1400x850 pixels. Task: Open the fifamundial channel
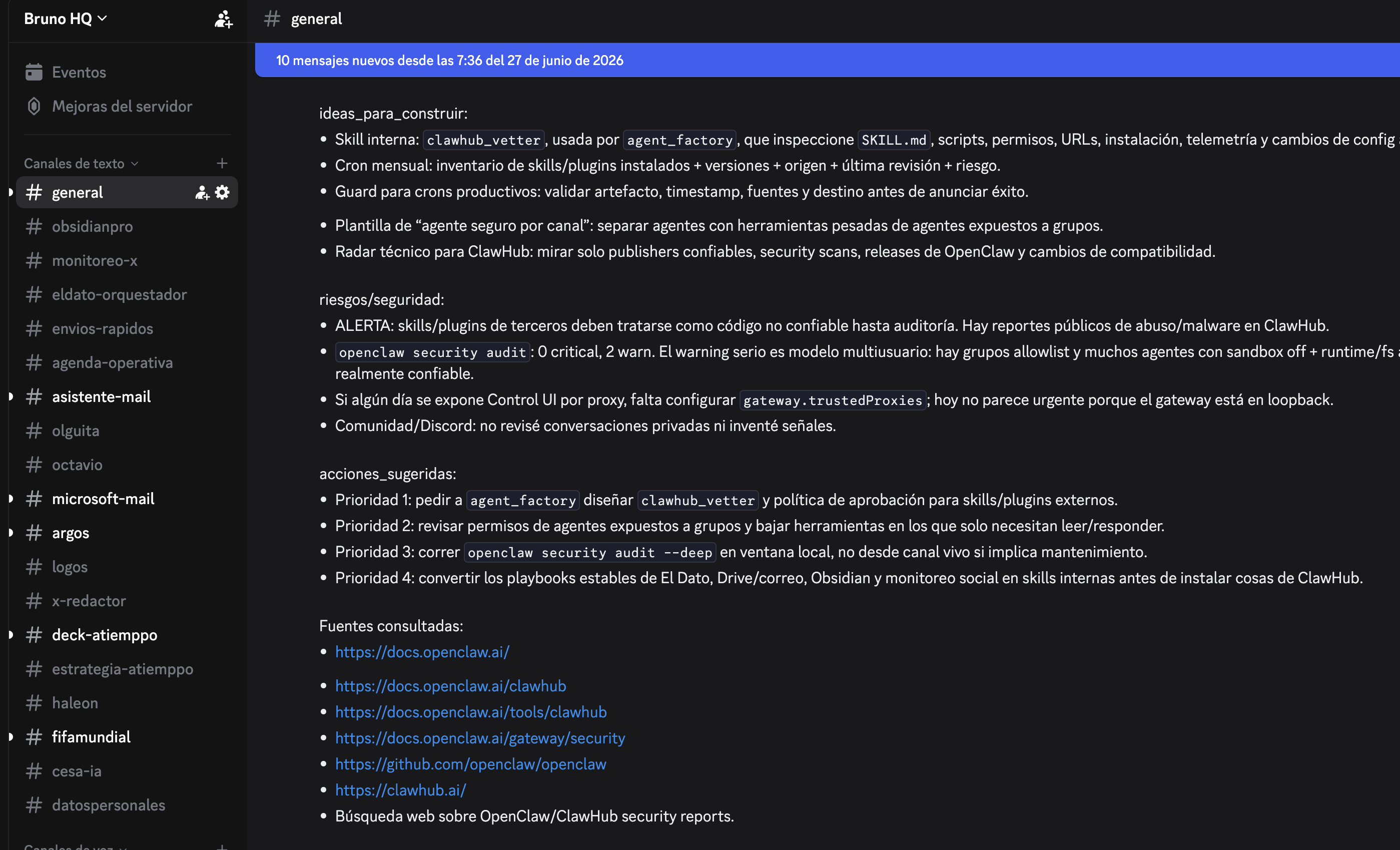(x=127, y=737)
